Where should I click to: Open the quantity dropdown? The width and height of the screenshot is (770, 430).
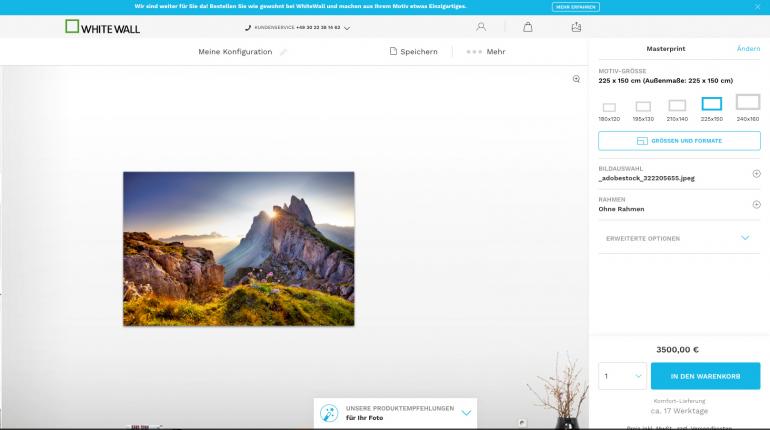622,376
